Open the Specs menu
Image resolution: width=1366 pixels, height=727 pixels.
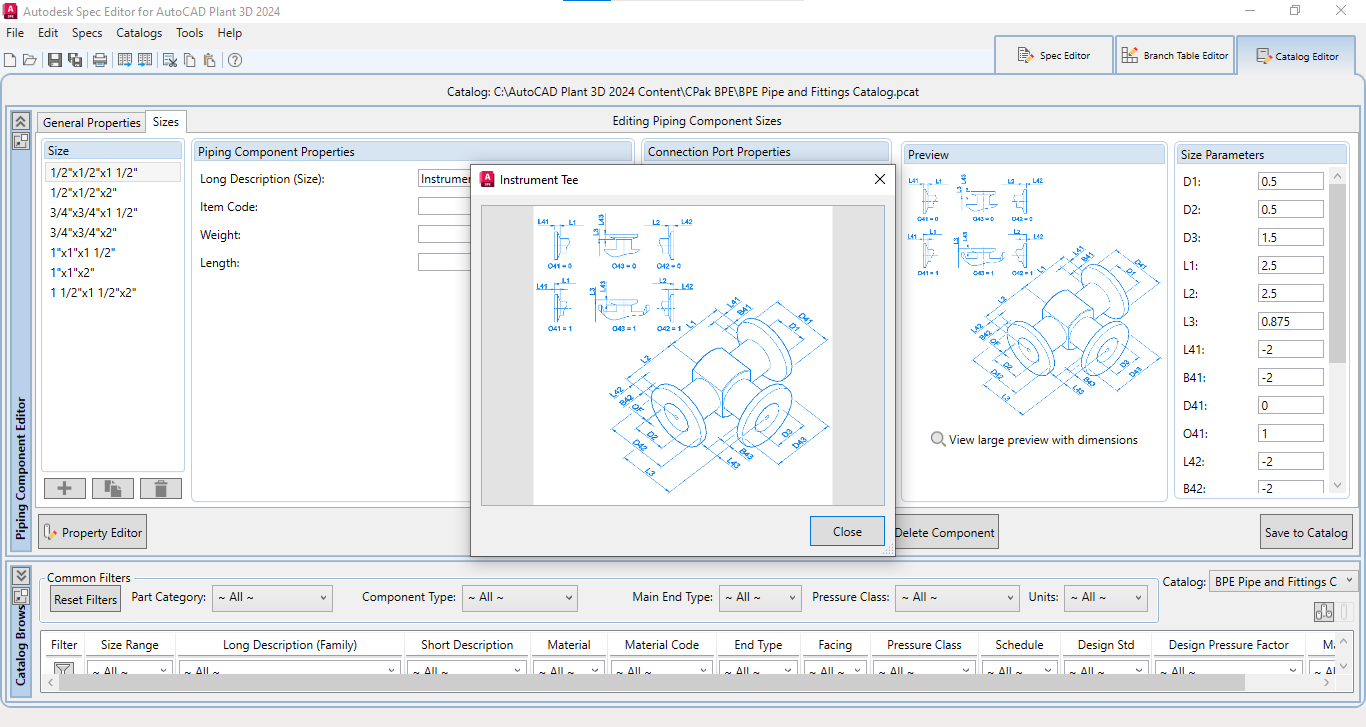click(87, 33)
